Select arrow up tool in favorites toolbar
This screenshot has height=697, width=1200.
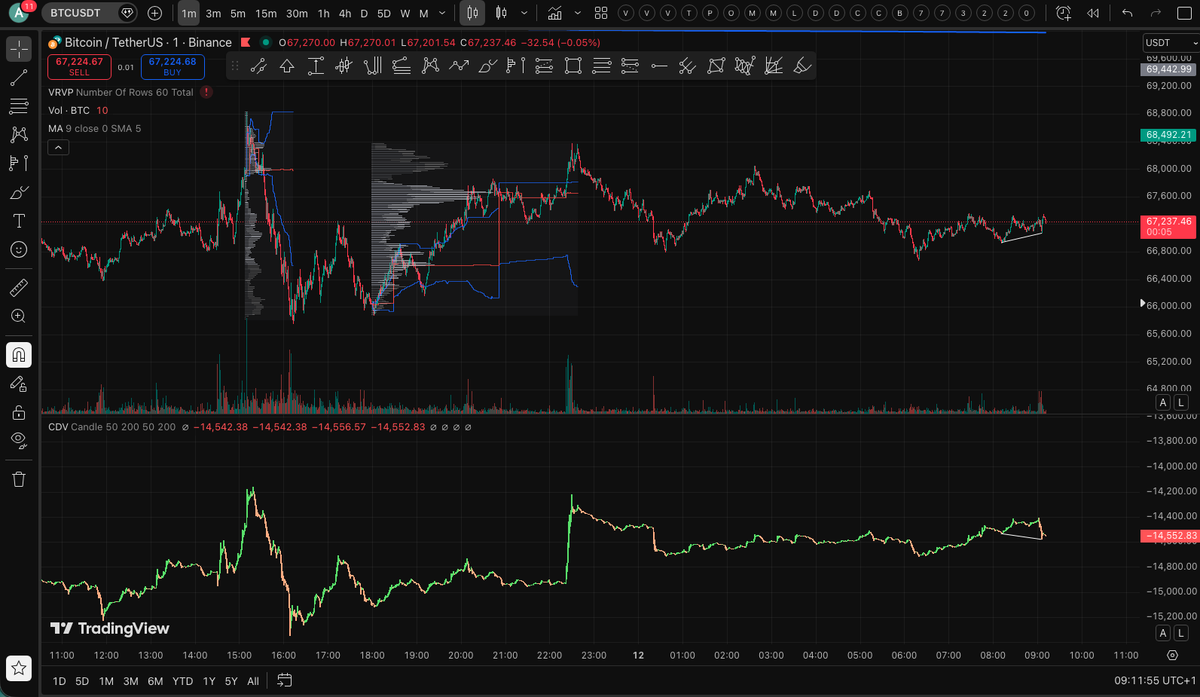(287, 66)
